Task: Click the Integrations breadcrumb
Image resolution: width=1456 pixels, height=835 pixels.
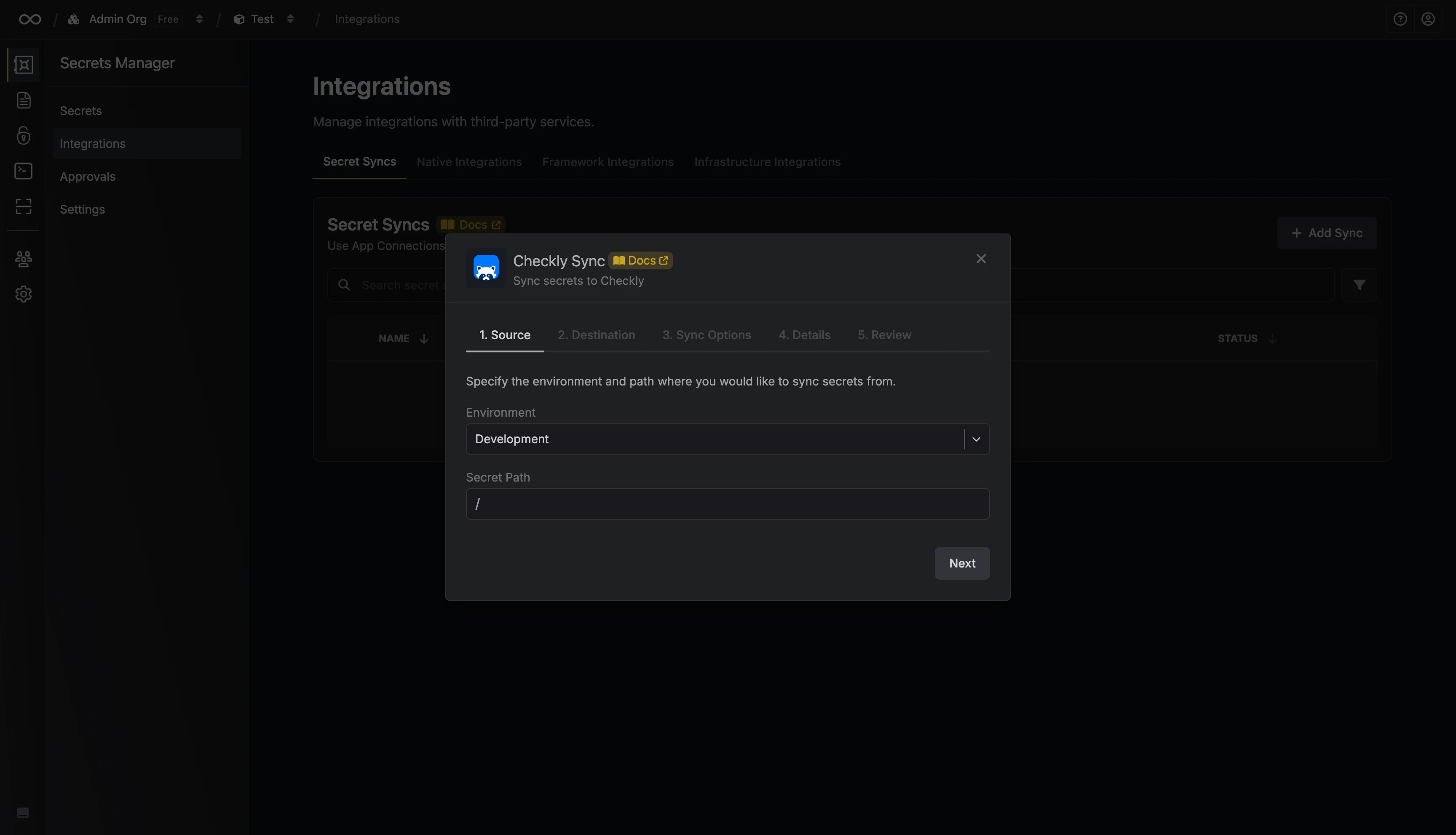Action: (x=367, y=19)
